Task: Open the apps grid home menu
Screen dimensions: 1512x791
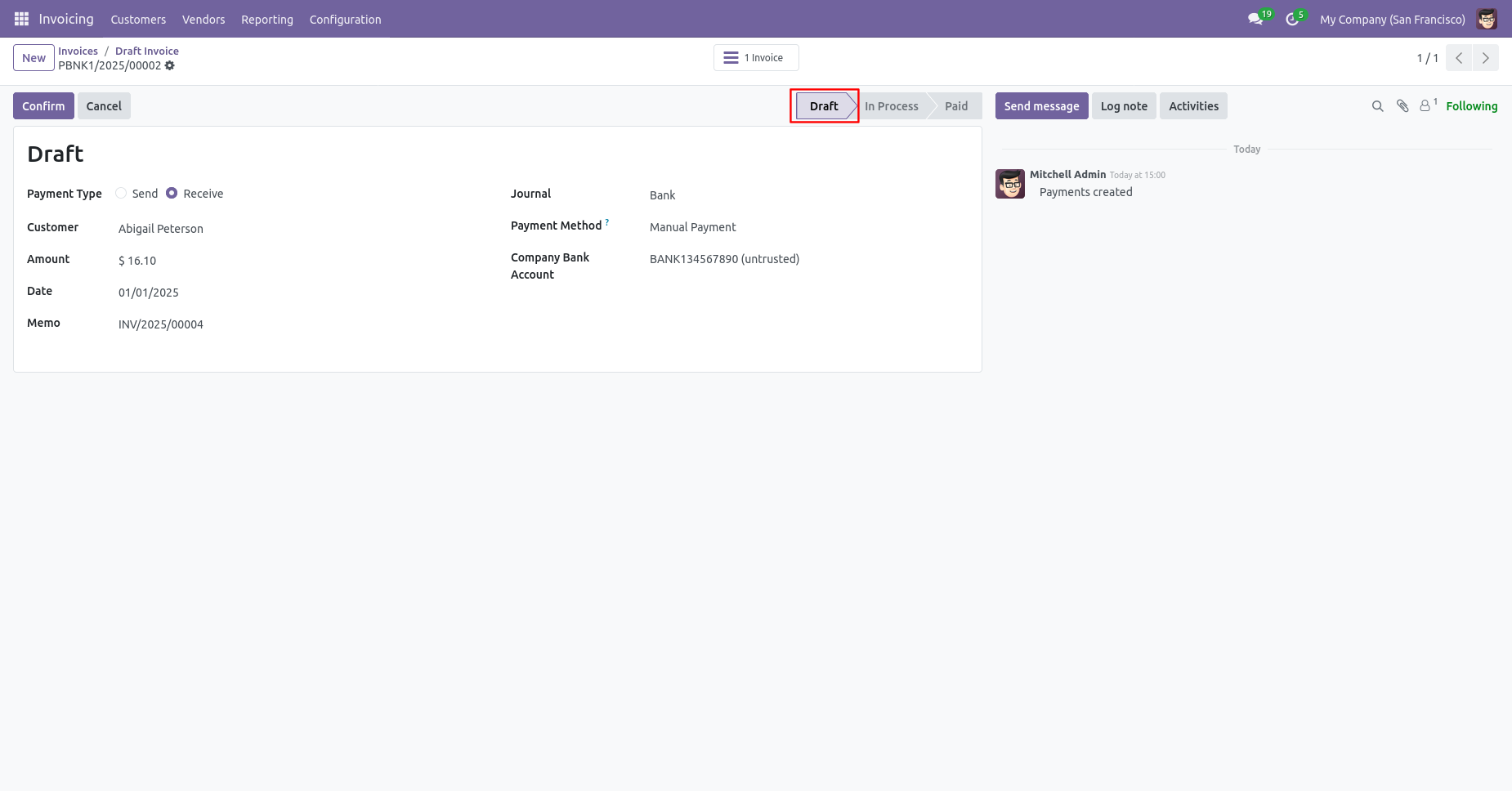Action: pyautogui.click(x=21, y=19)
